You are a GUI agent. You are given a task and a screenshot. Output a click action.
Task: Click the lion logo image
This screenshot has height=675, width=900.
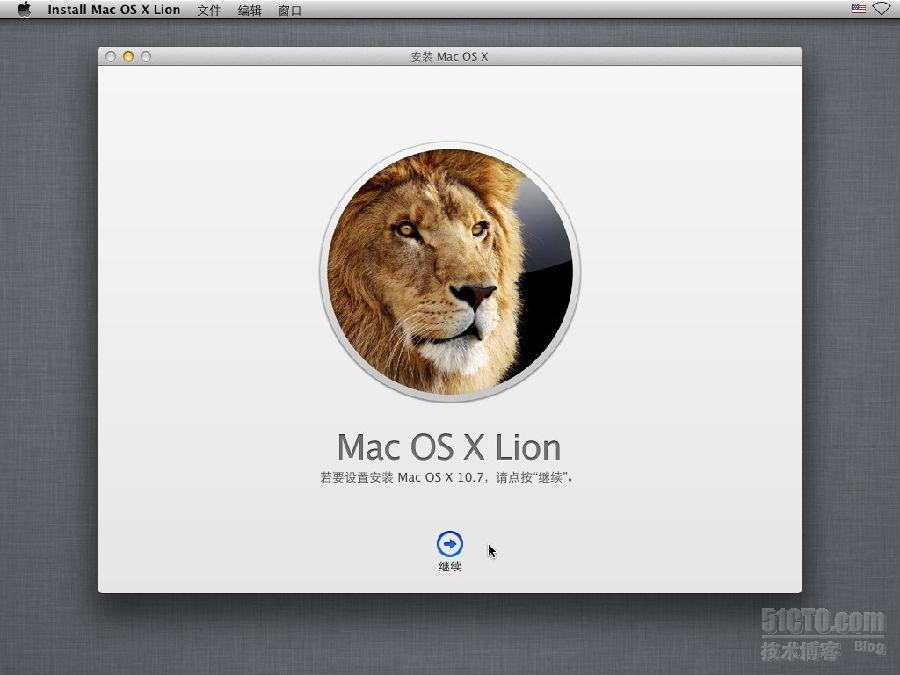click(450, 271)
